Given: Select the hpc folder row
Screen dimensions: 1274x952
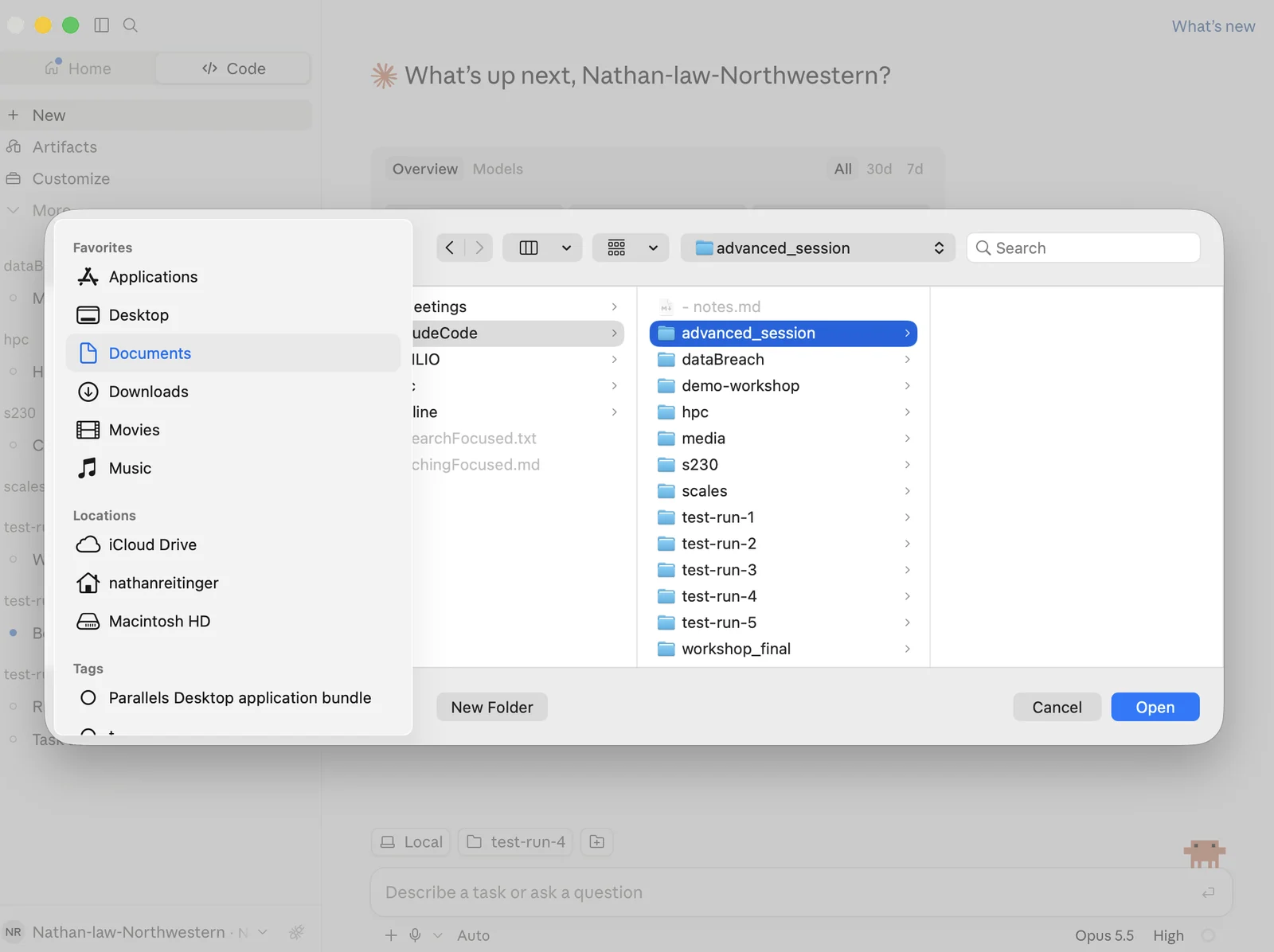Looking at the screenshot, I should click(x=784, y=412).
